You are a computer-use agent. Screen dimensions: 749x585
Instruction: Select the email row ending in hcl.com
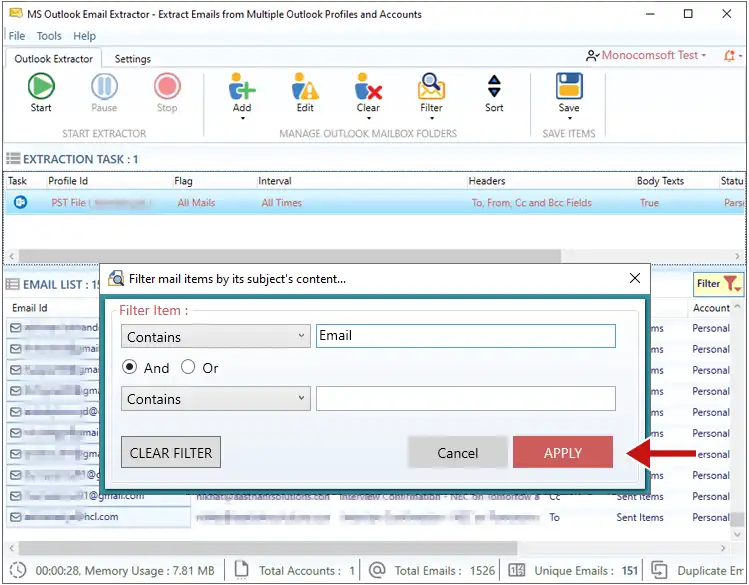pyautogui.click(x=98, y=517)
